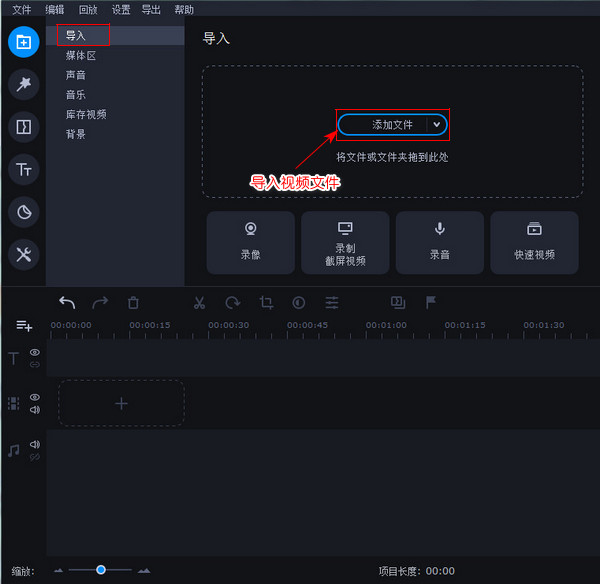Click the Add track icon
Image resolution: width=600 pixels, height=584 pixels.
click(24, 326)
